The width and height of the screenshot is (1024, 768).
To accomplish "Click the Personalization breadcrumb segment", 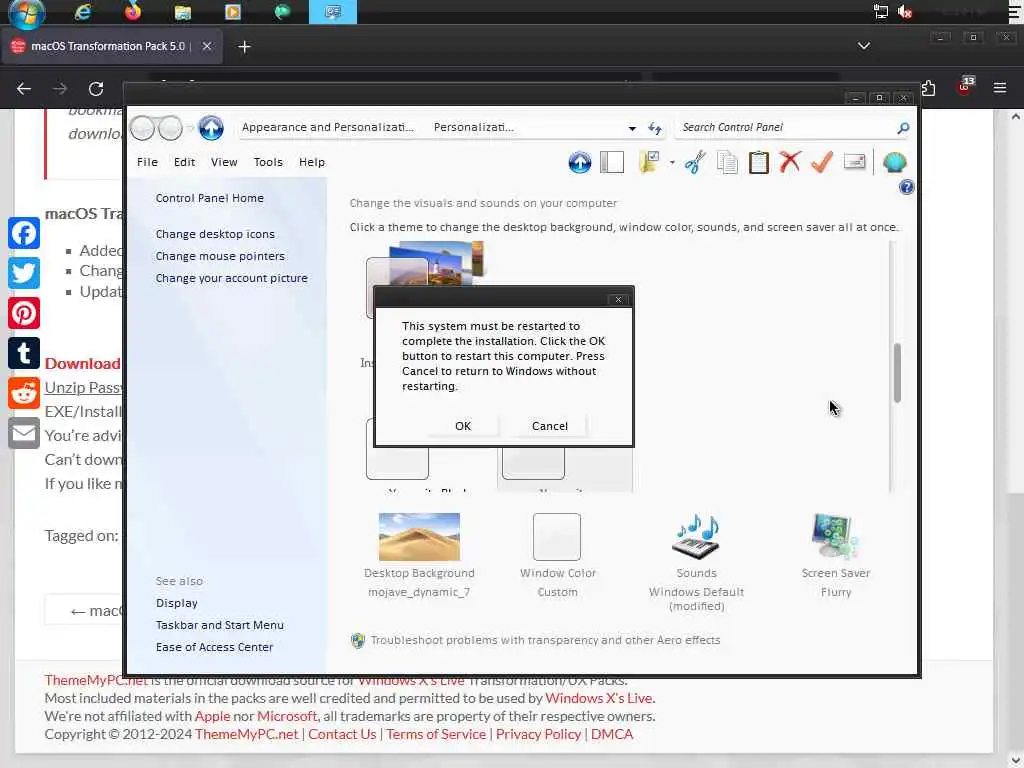I will [x=473, y=127].
